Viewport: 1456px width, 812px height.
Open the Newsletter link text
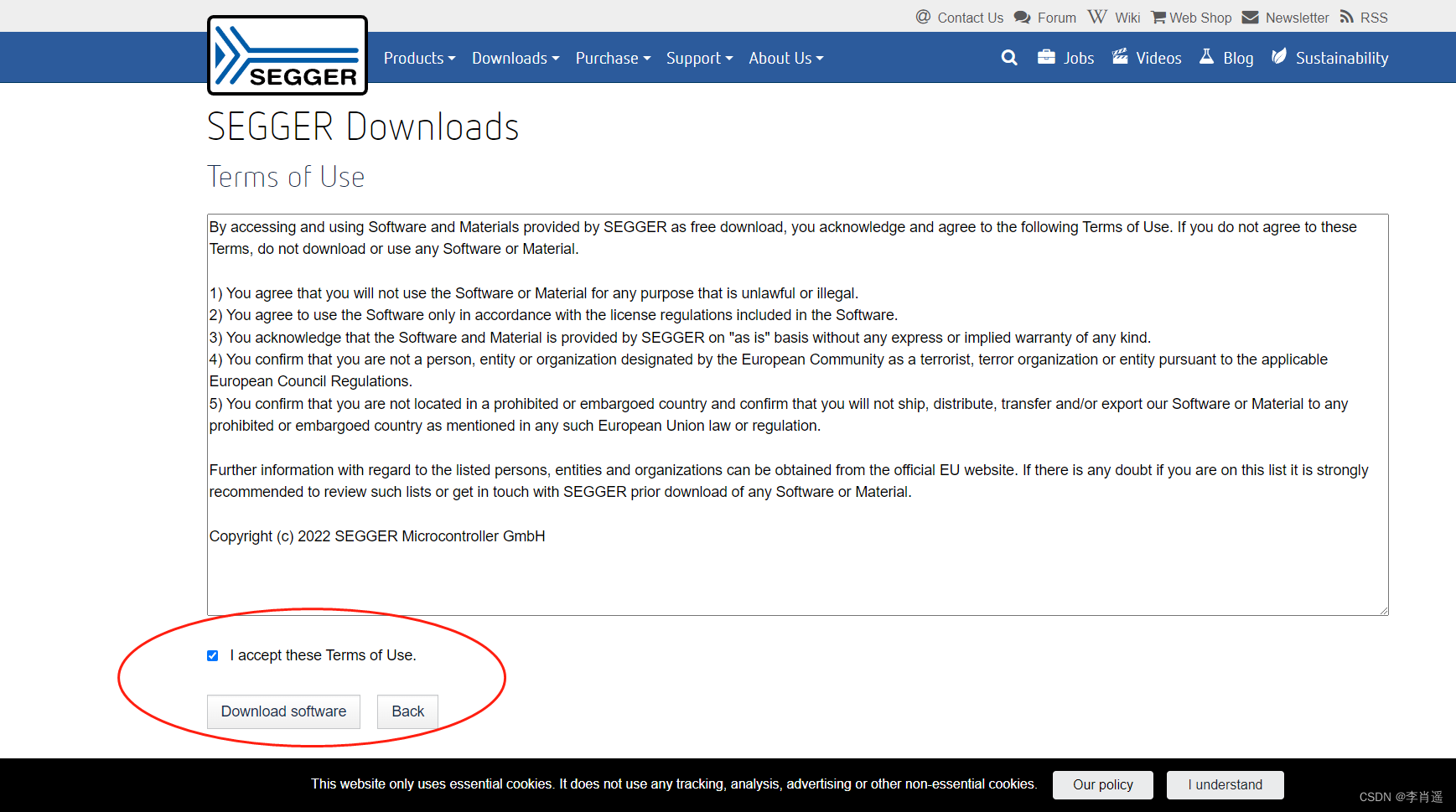click(1297, 18)
